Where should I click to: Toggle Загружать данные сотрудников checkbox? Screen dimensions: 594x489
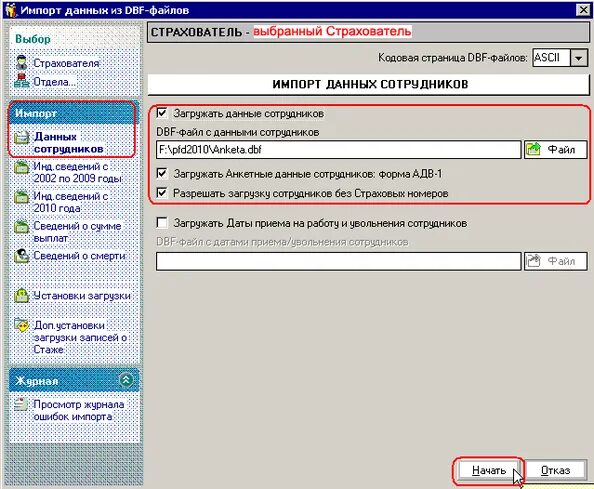(x=162, y=113)
